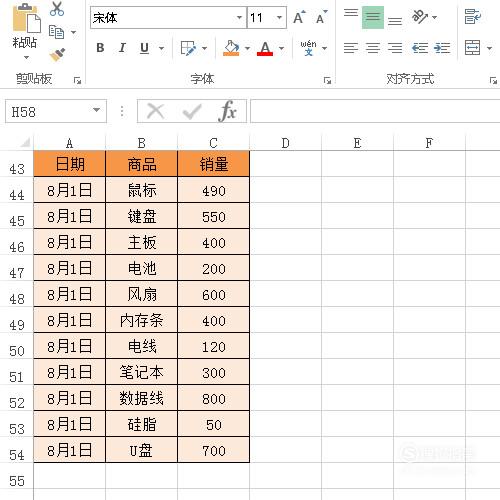
Task: Click the Increase Indent icon
Action: [x=442, y=48]
